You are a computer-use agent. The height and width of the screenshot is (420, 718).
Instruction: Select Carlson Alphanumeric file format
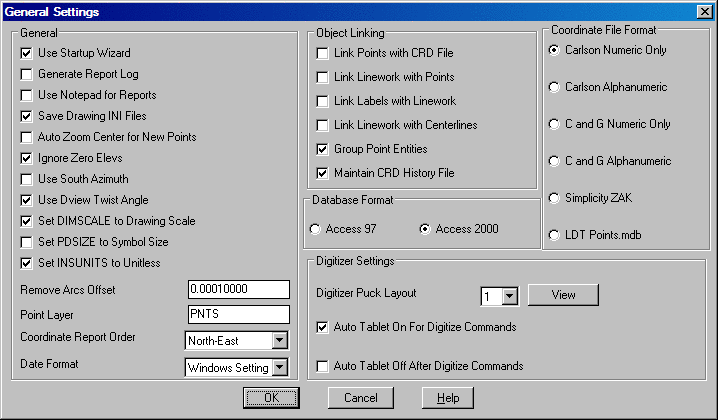(x=556, y=88)
